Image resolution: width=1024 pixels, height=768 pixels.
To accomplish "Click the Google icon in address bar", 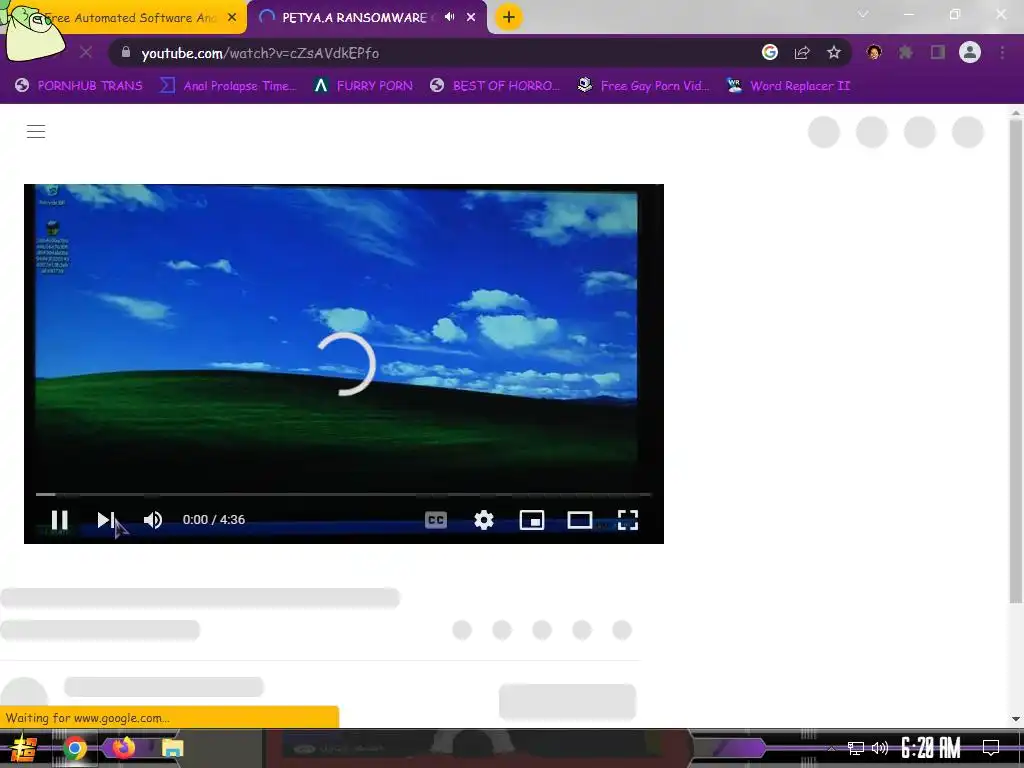I will pyautogui.click(x=769, y=52).
